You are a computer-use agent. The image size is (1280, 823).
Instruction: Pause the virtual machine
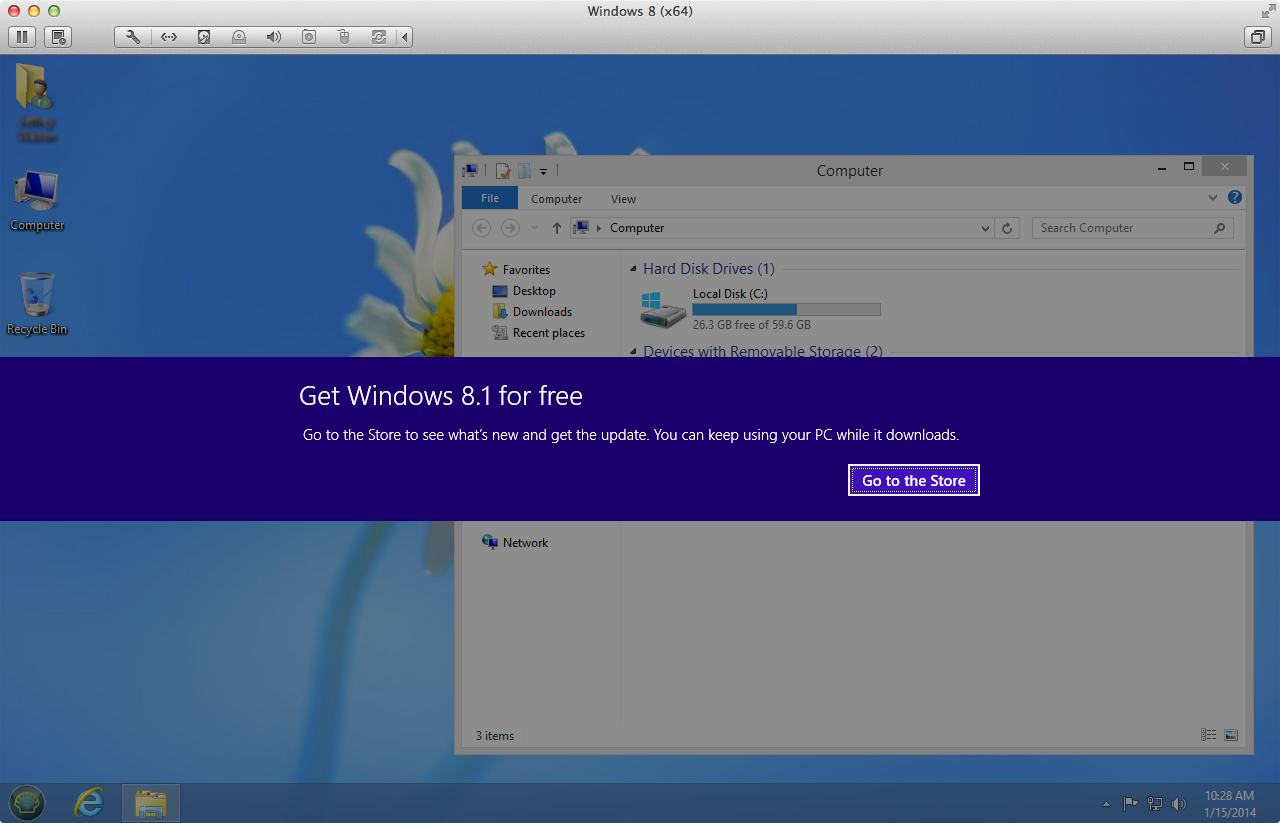[22, 37]
